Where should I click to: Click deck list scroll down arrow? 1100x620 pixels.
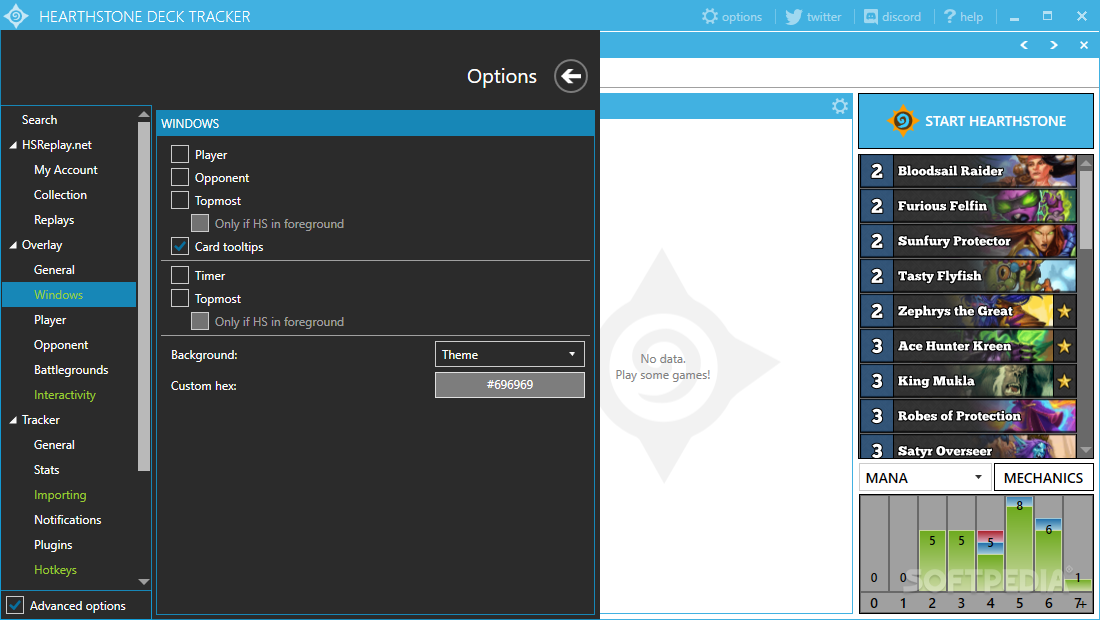point(1085,450)
